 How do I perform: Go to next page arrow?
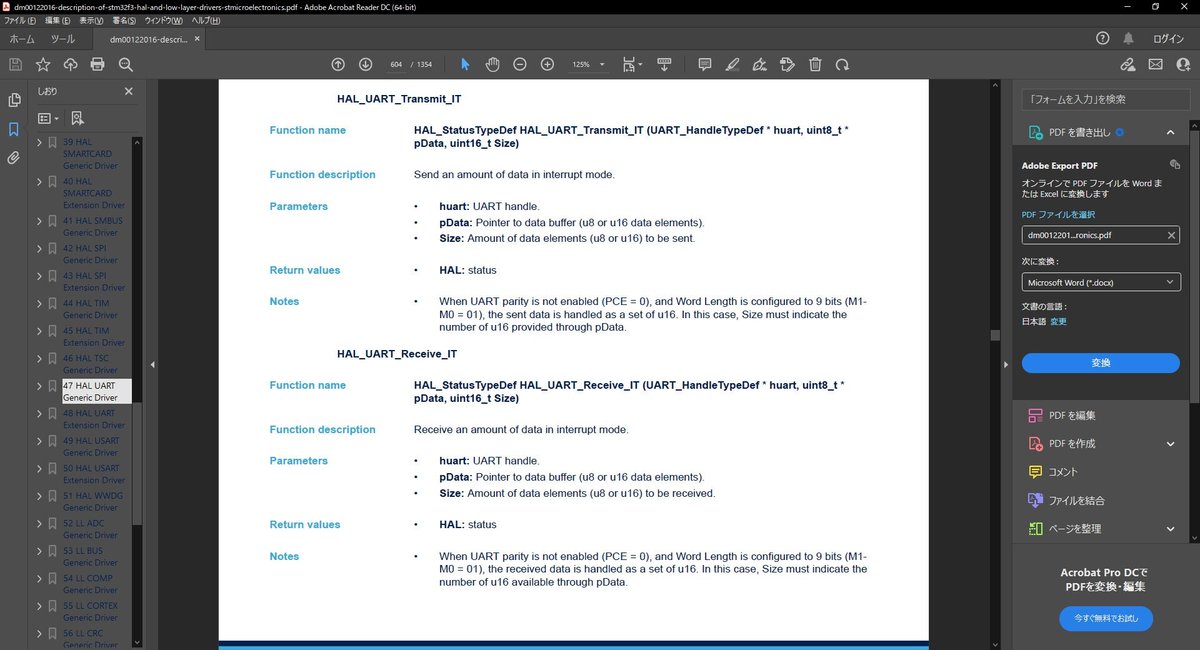(x=365, y=64)
